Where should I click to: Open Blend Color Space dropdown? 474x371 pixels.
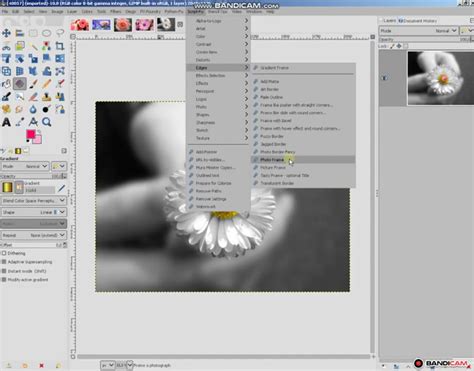[x=33, y=200]
